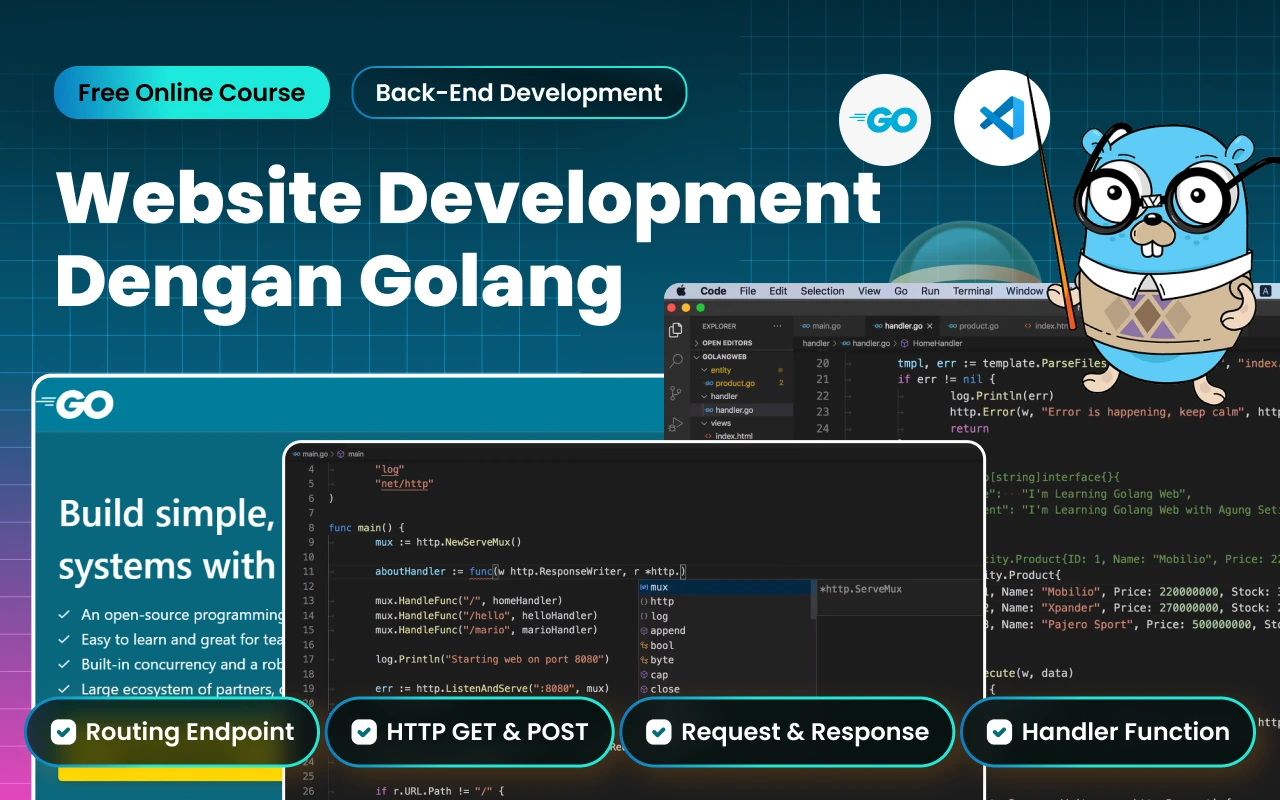Open the Source Control icon
1280x800 pixels.
pyautogui.click(x=674, y=393)
